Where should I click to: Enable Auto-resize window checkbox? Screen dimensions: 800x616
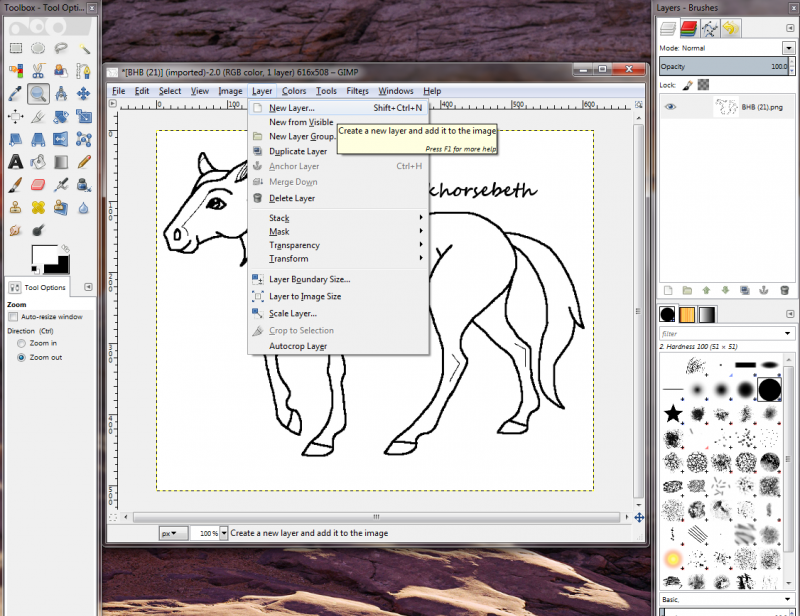pos(13,317)
